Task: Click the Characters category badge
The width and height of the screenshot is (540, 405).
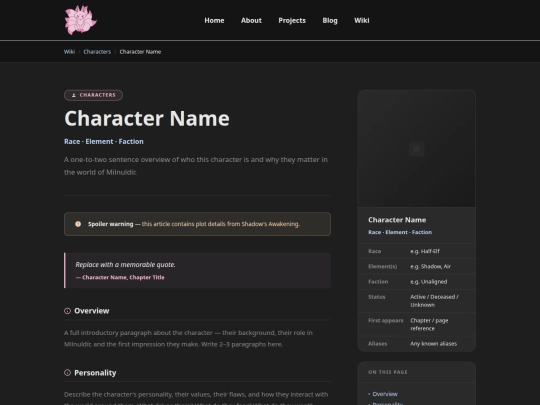Action: click(x=93, y=95)
